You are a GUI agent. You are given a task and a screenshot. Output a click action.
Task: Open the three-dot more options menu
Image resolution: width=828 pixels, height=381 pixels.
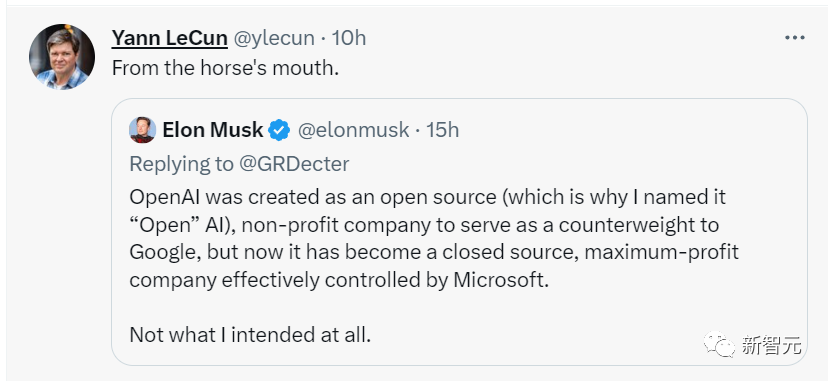(795, 38)
